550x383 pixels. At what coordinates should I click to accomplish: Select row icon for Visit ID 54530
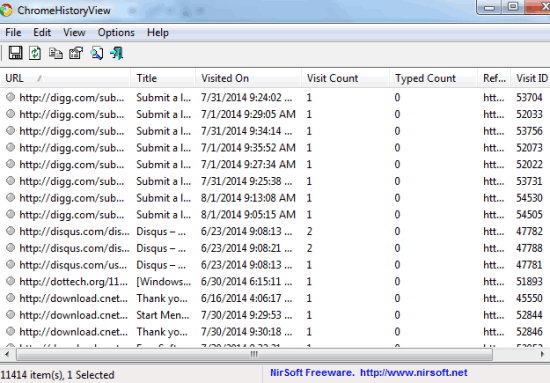coord(11,197)
